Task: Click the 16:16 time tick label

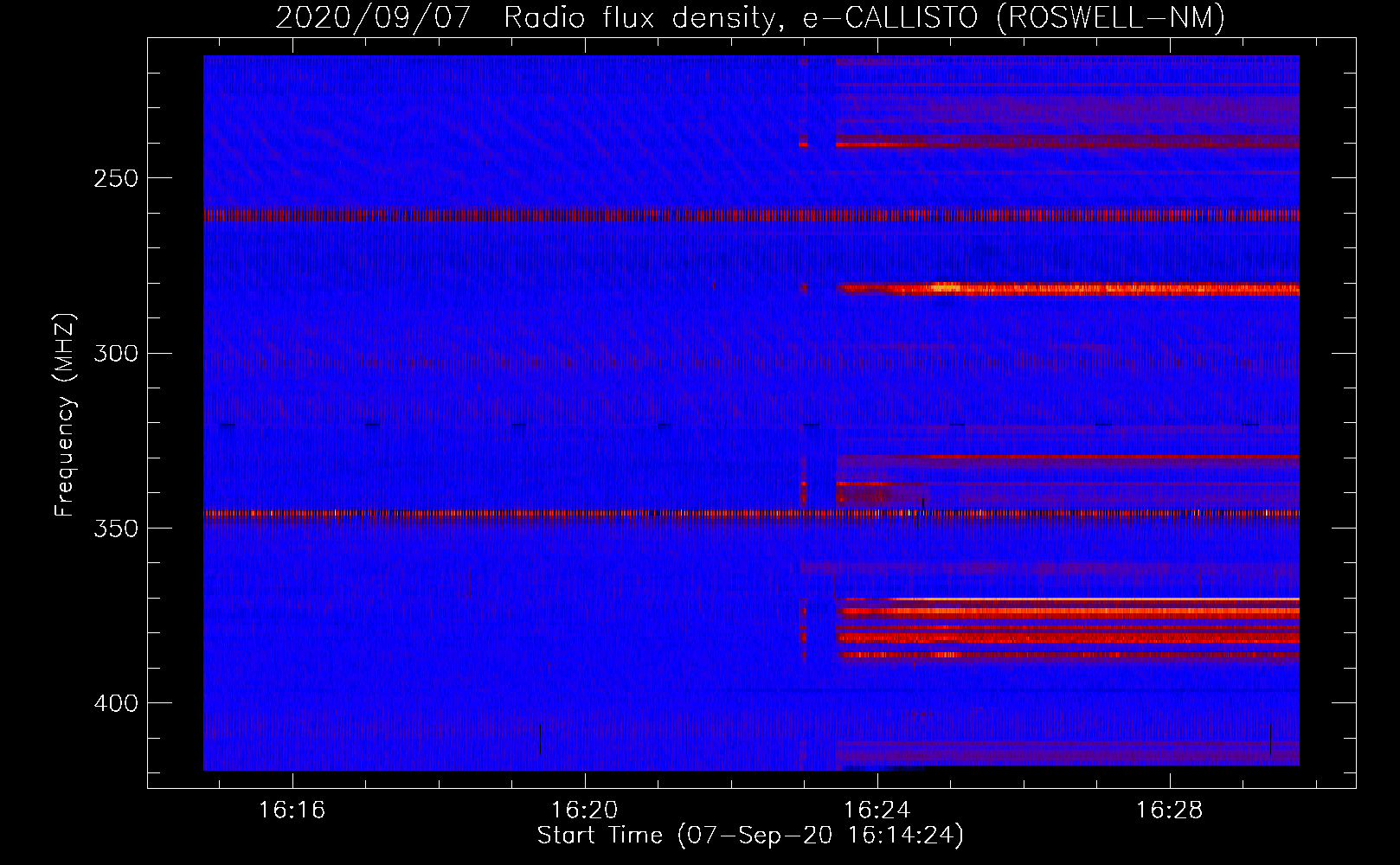Action: click(292, 811)
